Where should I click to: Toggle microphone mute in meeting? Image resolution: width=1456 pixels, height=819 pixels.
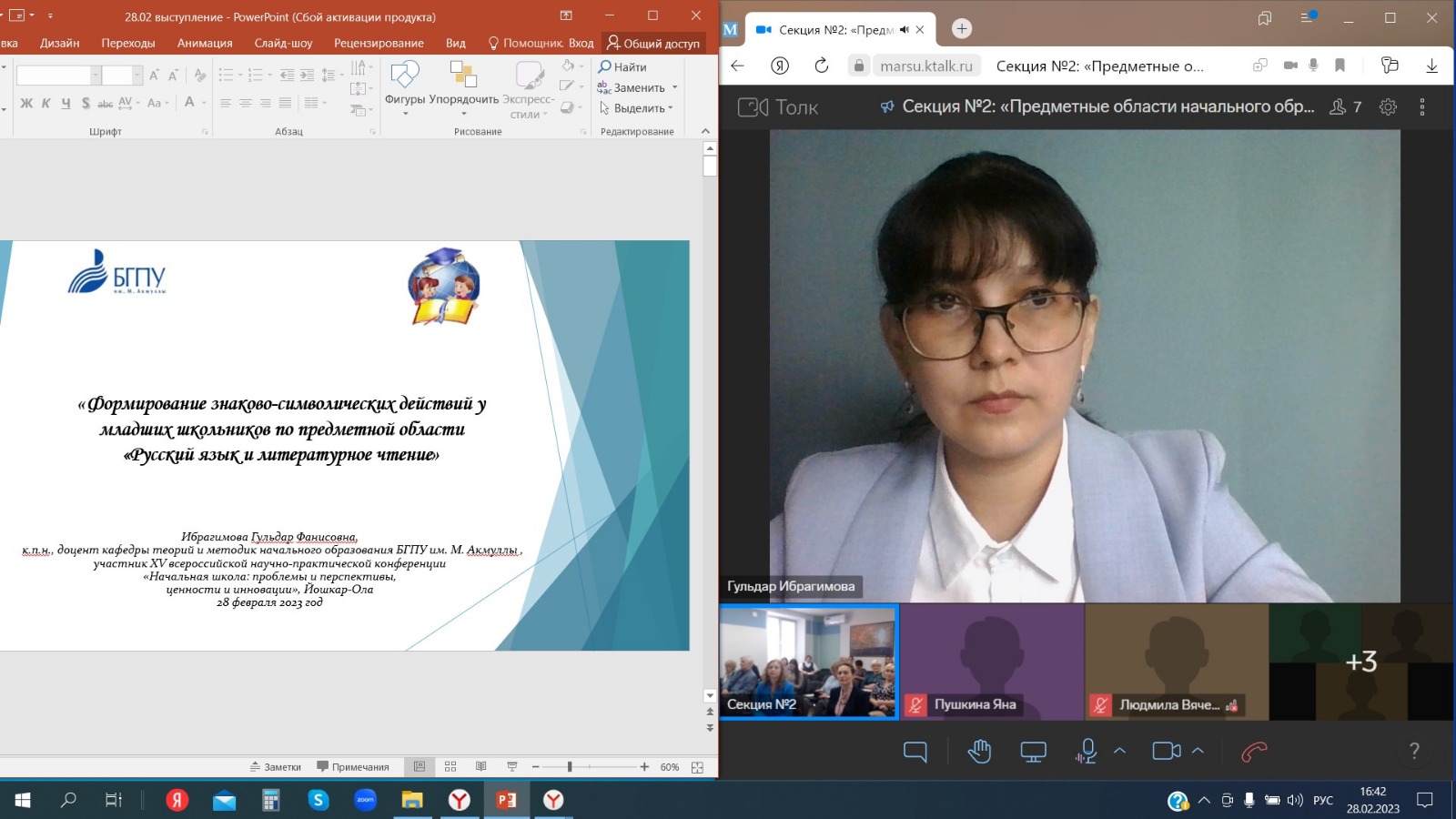pos(1086,752)
